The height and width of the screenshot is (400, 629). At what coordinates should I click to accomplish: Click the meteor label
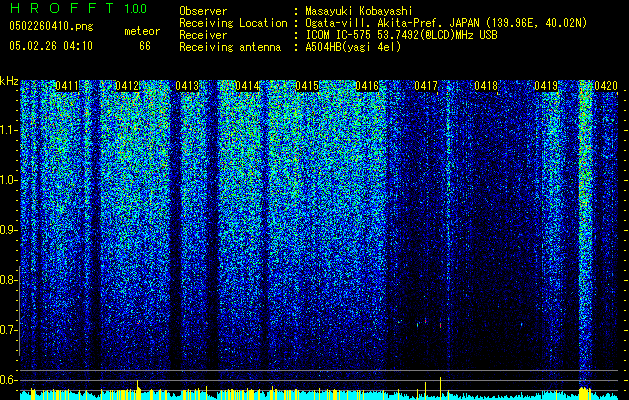[142, 31]
